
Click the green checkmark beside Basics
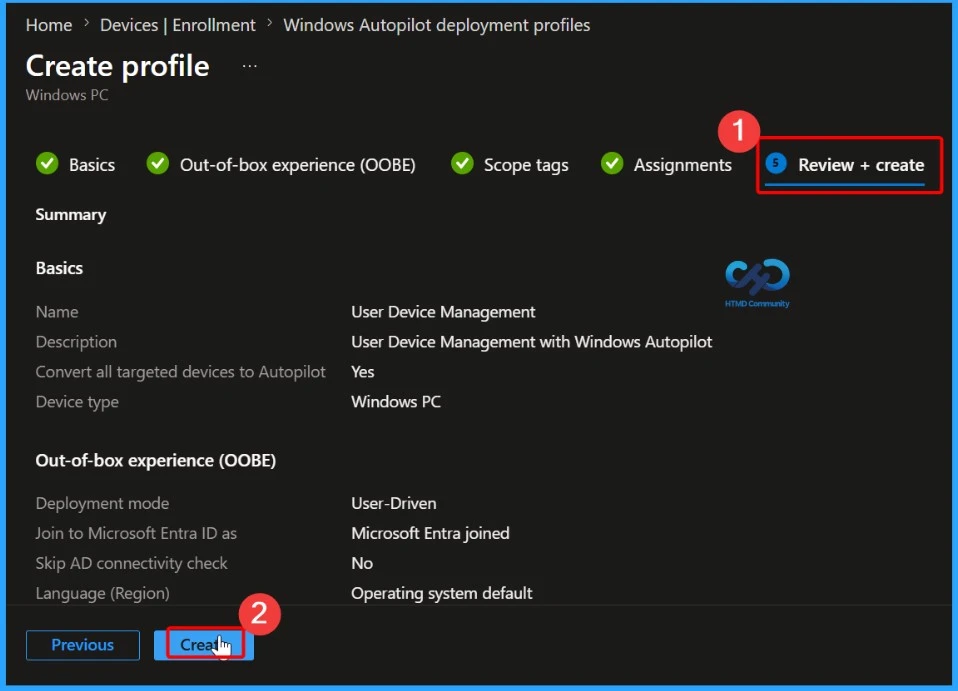coord(47,164)
